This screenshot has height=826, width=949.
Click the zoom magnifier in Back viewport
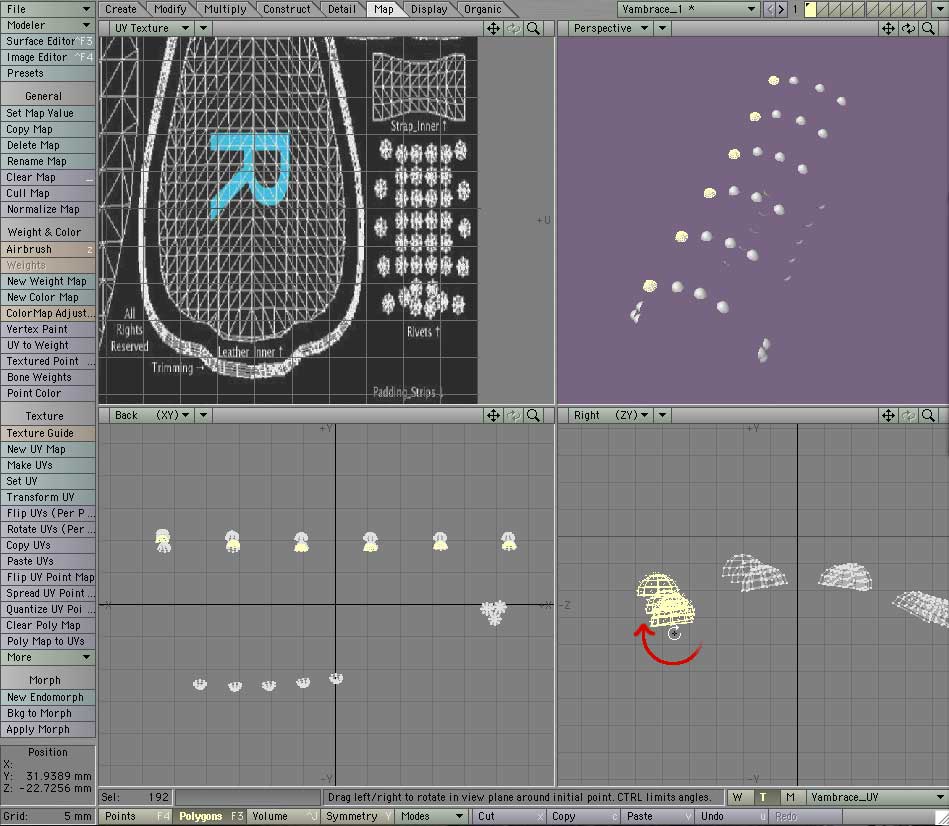click(x=533, y=415)
